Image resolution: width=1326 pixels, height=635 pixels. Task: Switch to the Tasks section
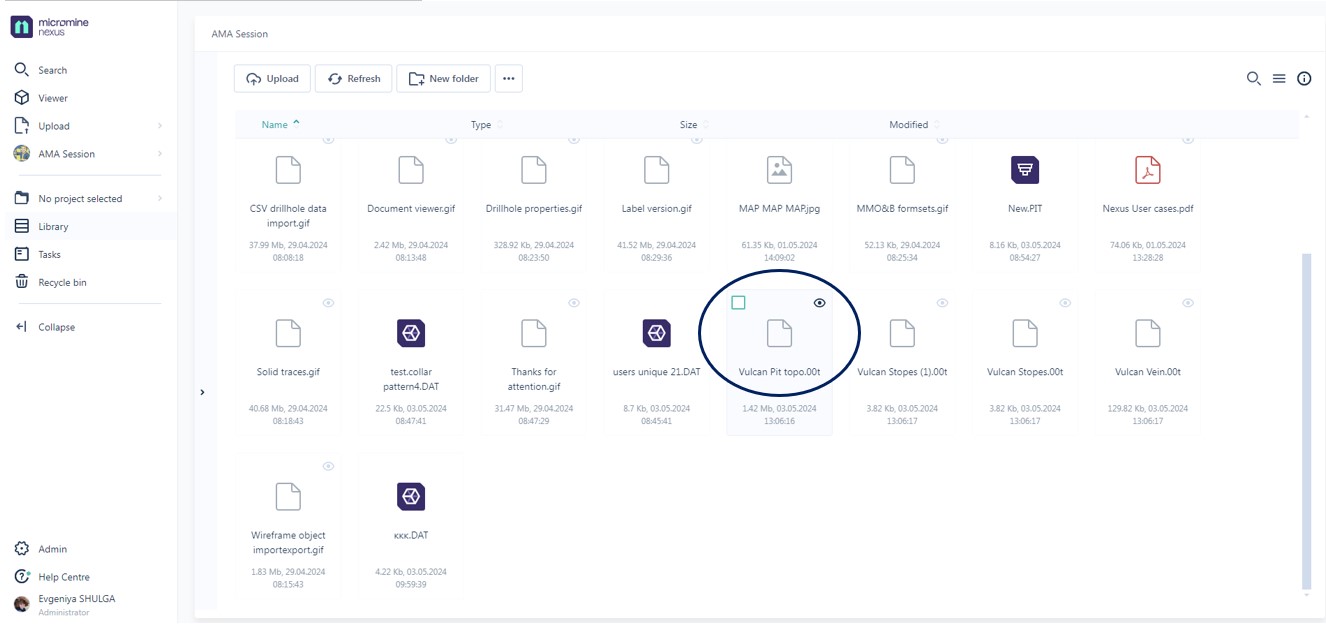[52, 254]
